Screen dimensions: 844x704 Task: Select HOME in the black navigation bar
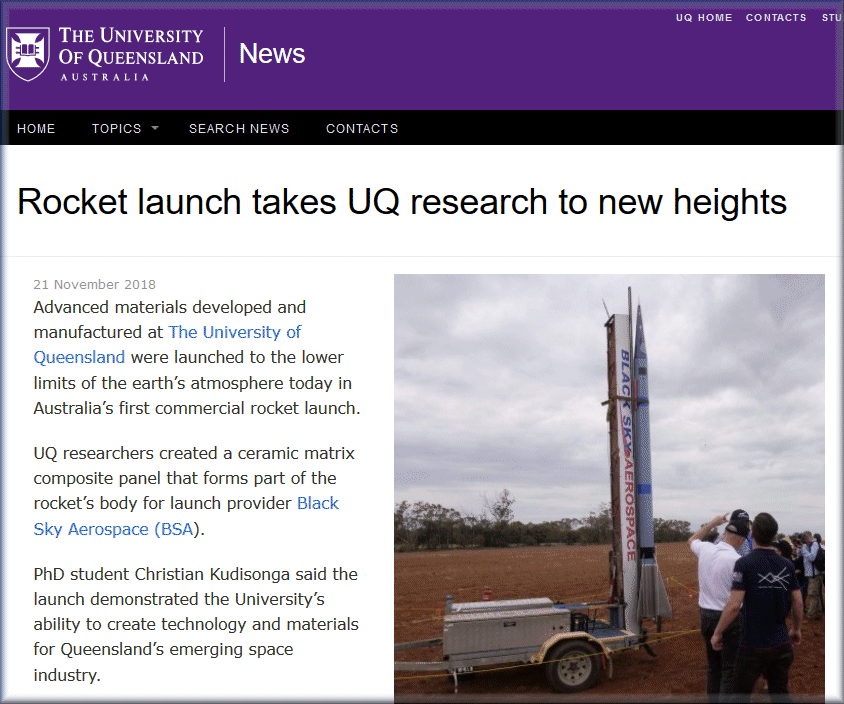(x=36, y=129)
